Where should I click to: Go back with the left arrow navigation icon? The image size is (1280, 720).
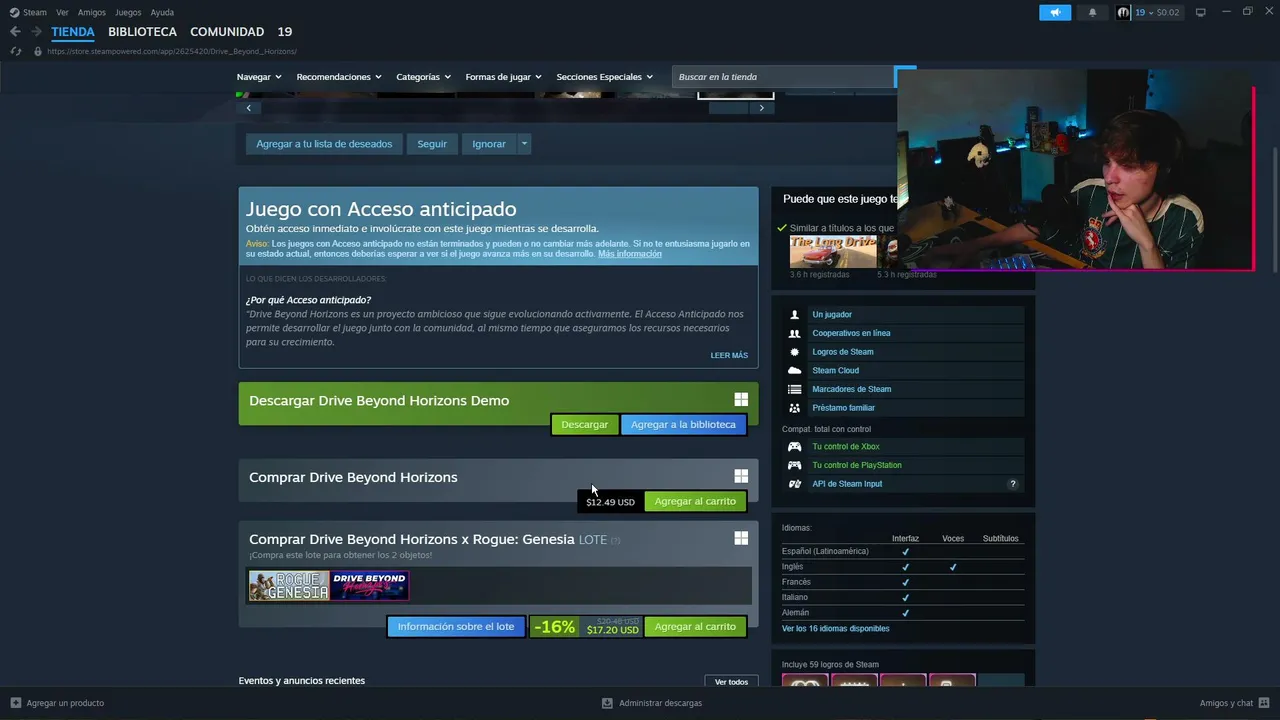click(x=15, y=32)
